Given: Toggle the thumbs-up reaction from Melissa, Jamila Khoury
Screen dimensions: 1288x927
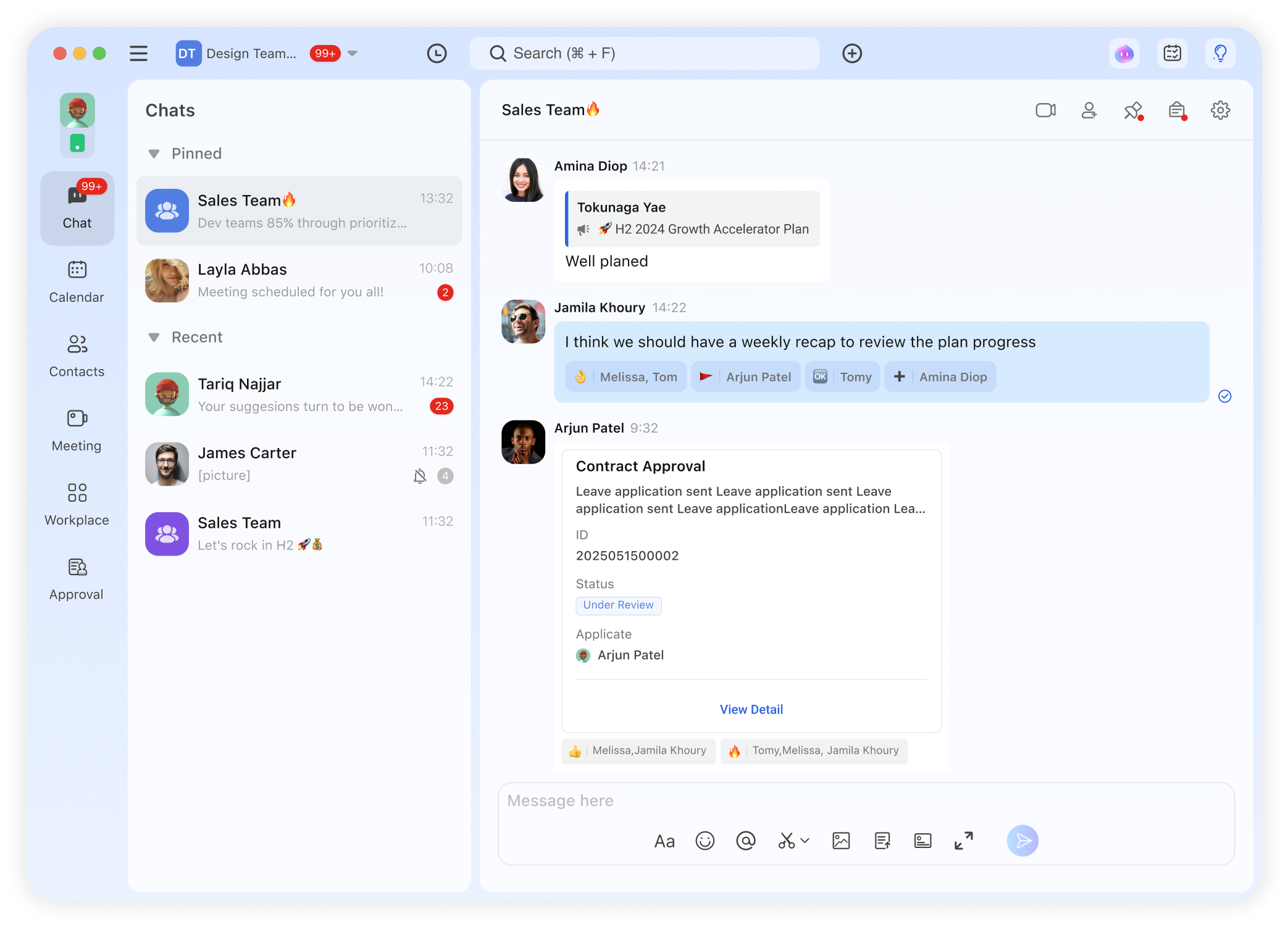Looking at the screenshot, I should point(638,751).
